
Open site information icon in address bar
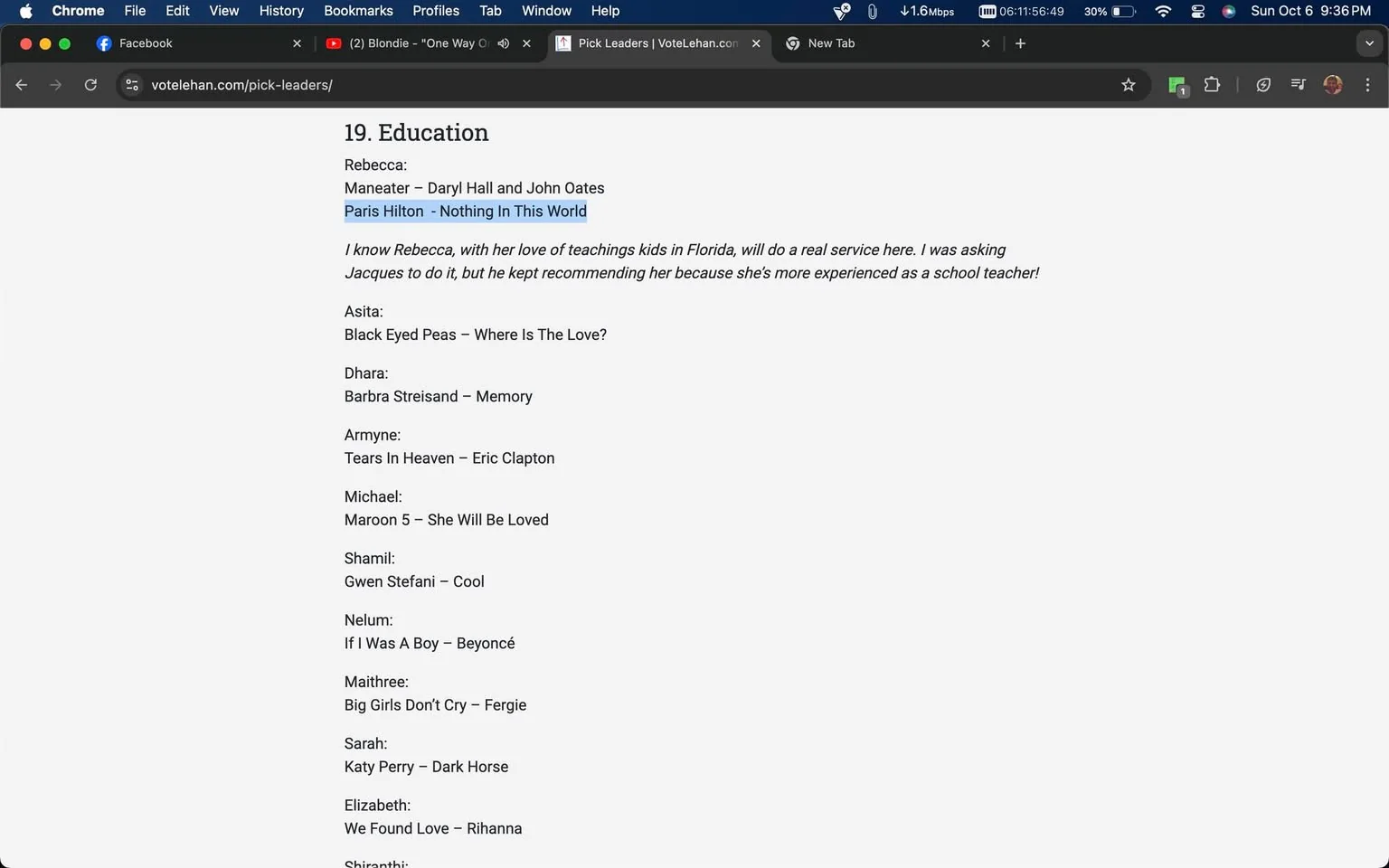pos(132,85)
